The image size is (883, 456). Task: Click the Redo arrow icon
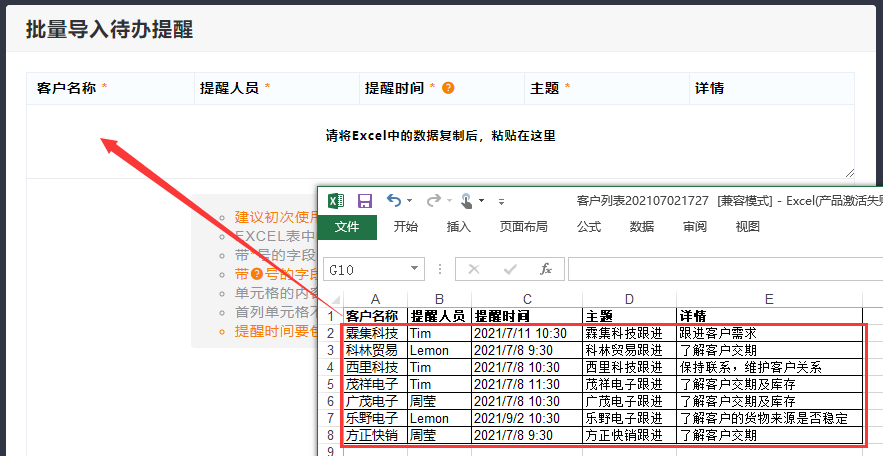[x=432, y=201]
